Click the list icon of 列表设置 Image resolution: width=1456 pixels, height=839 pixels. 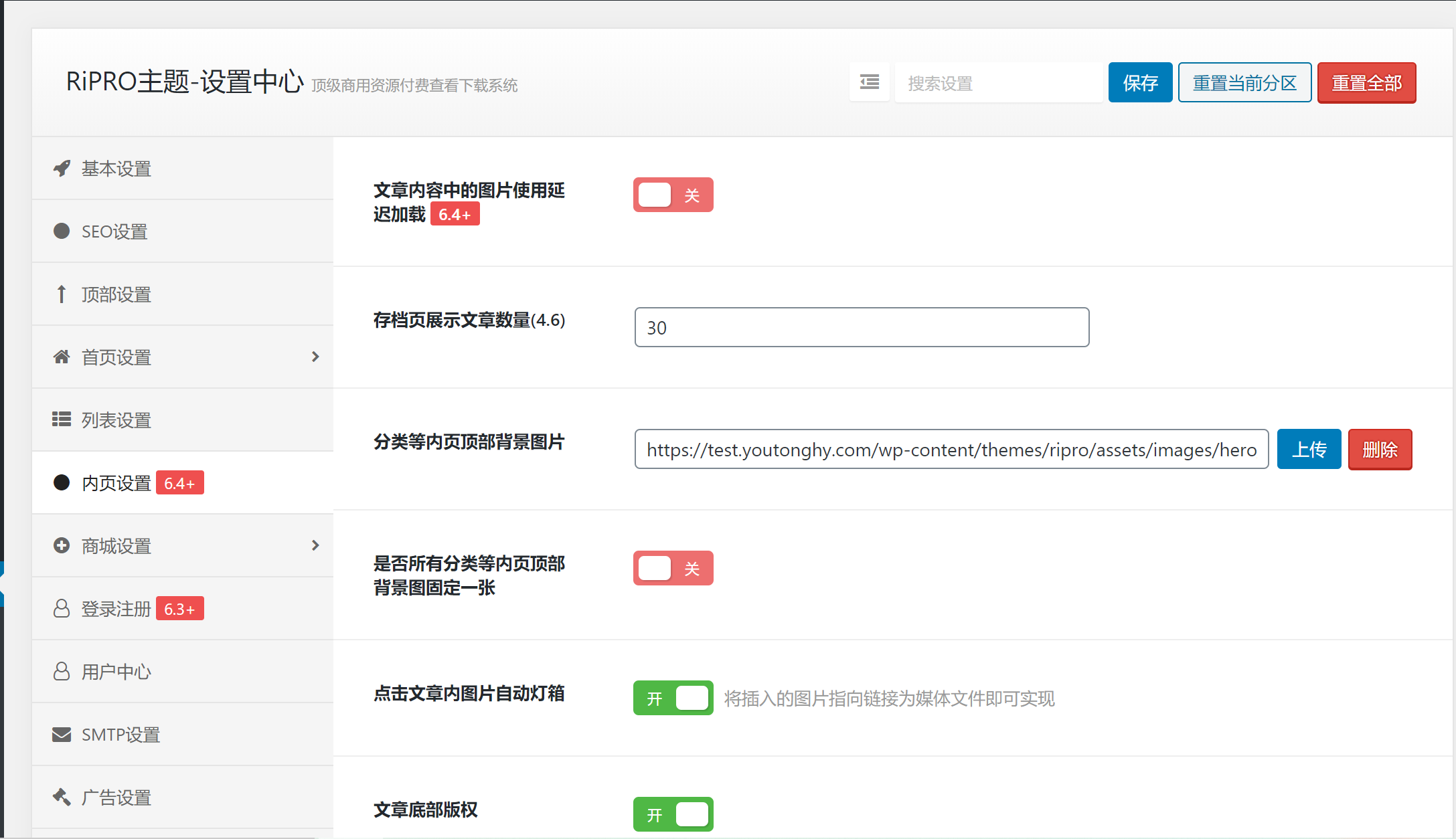coord(62,419)
